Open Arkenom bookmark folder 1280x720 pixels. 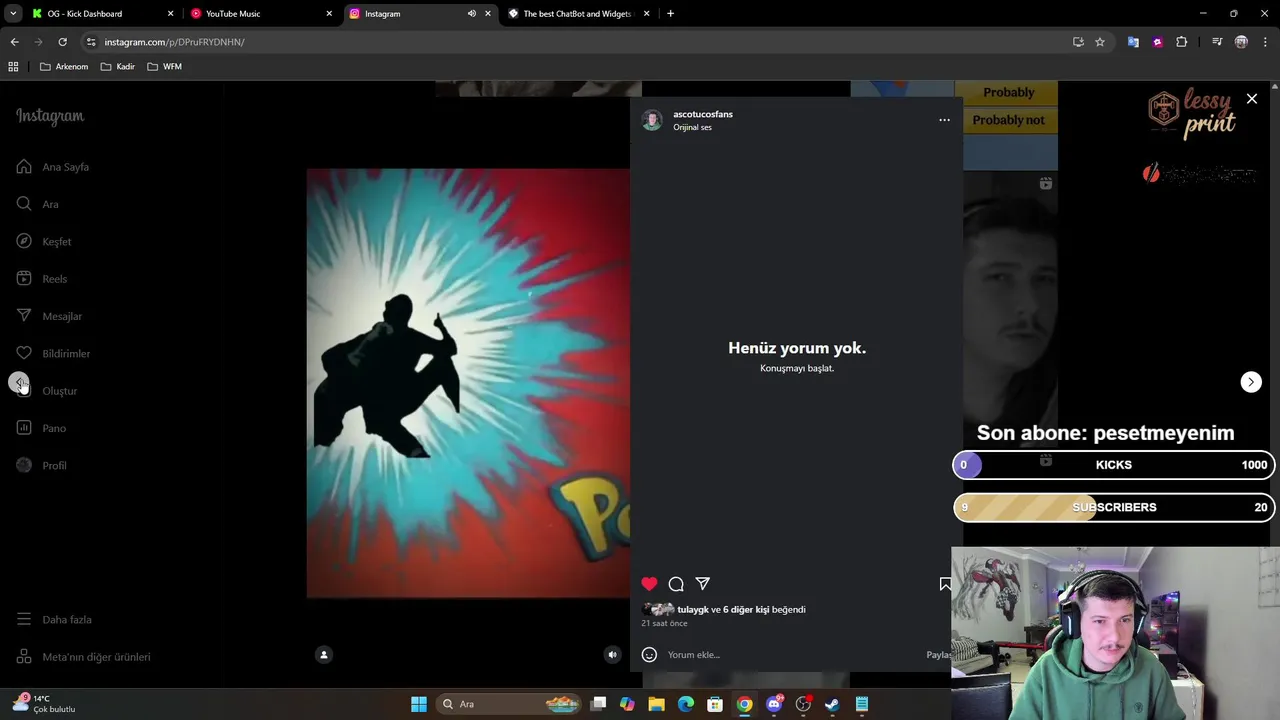[x=64, y=67]
